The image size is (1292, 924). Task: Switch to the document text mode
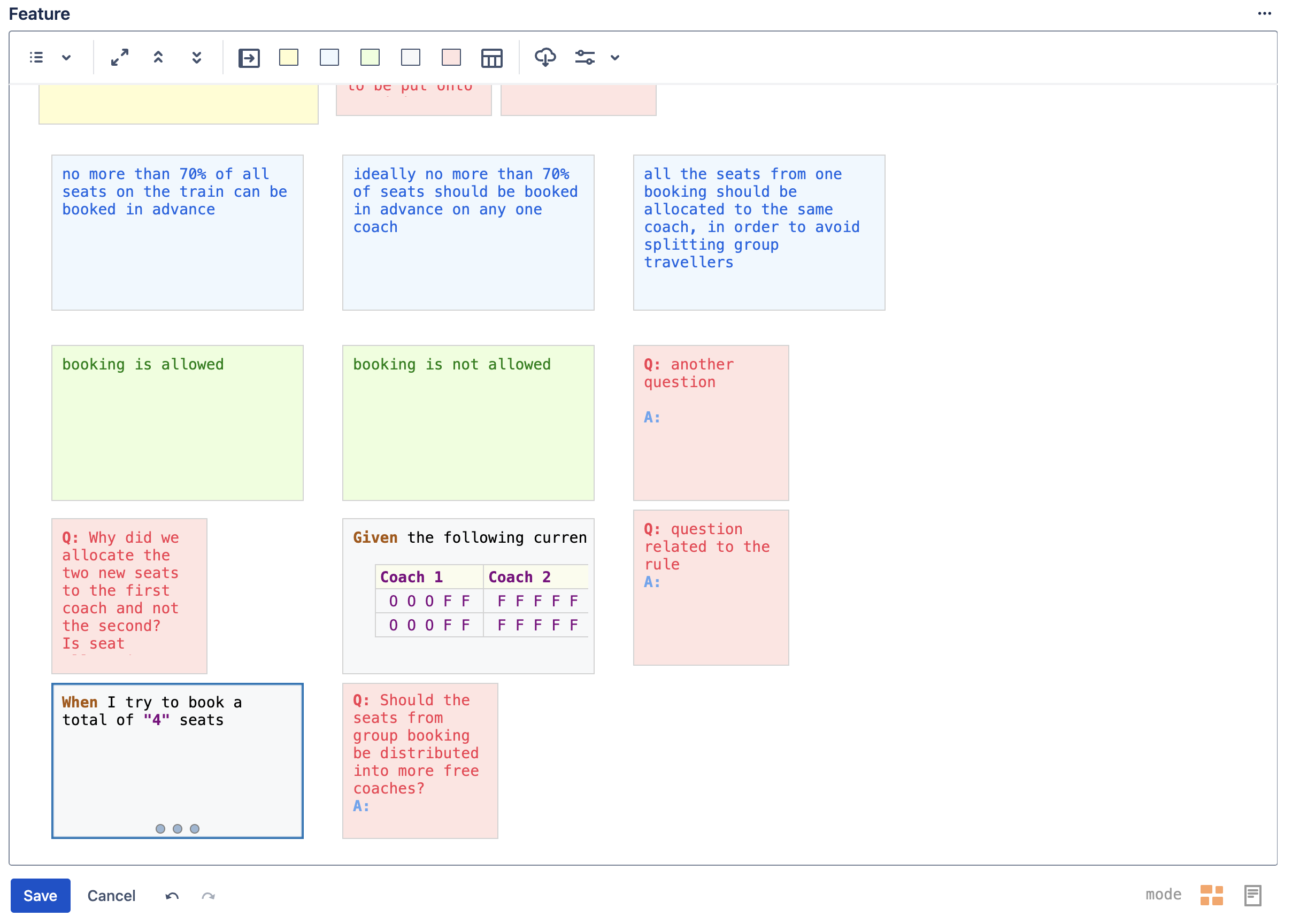pos(1253,895)
